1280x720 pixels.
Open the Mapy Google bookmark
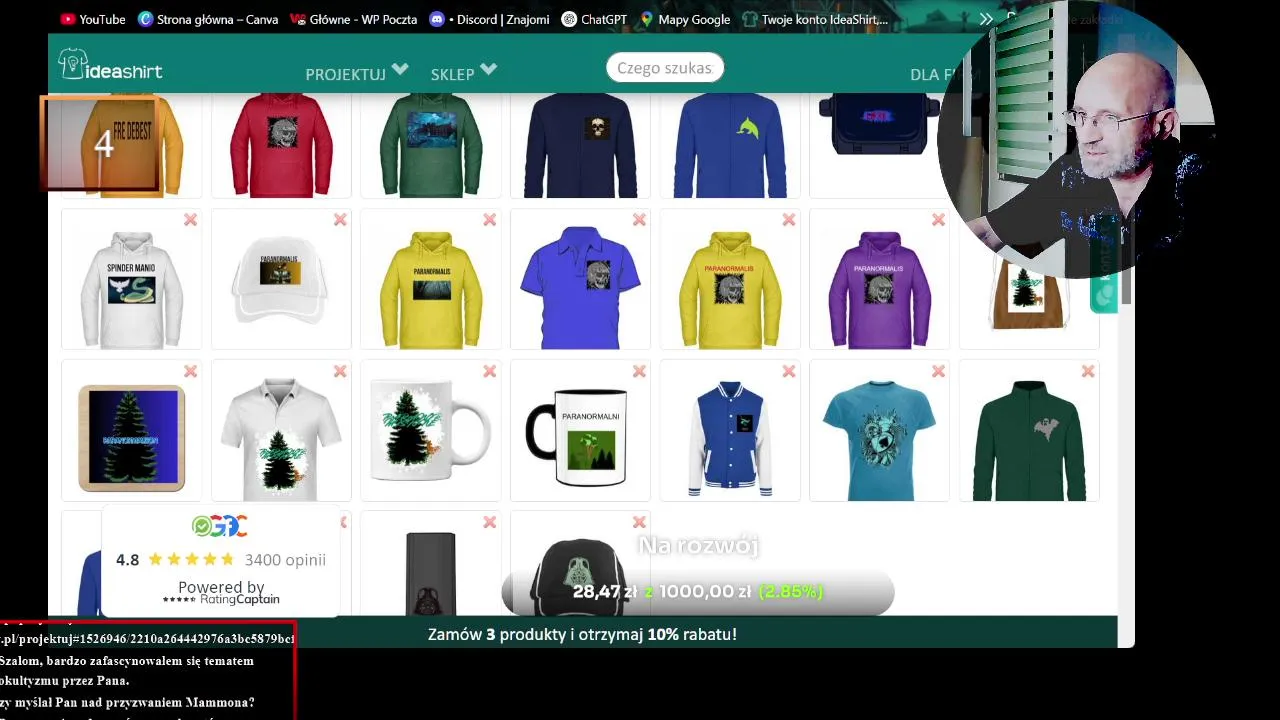[x=685, y=19]
